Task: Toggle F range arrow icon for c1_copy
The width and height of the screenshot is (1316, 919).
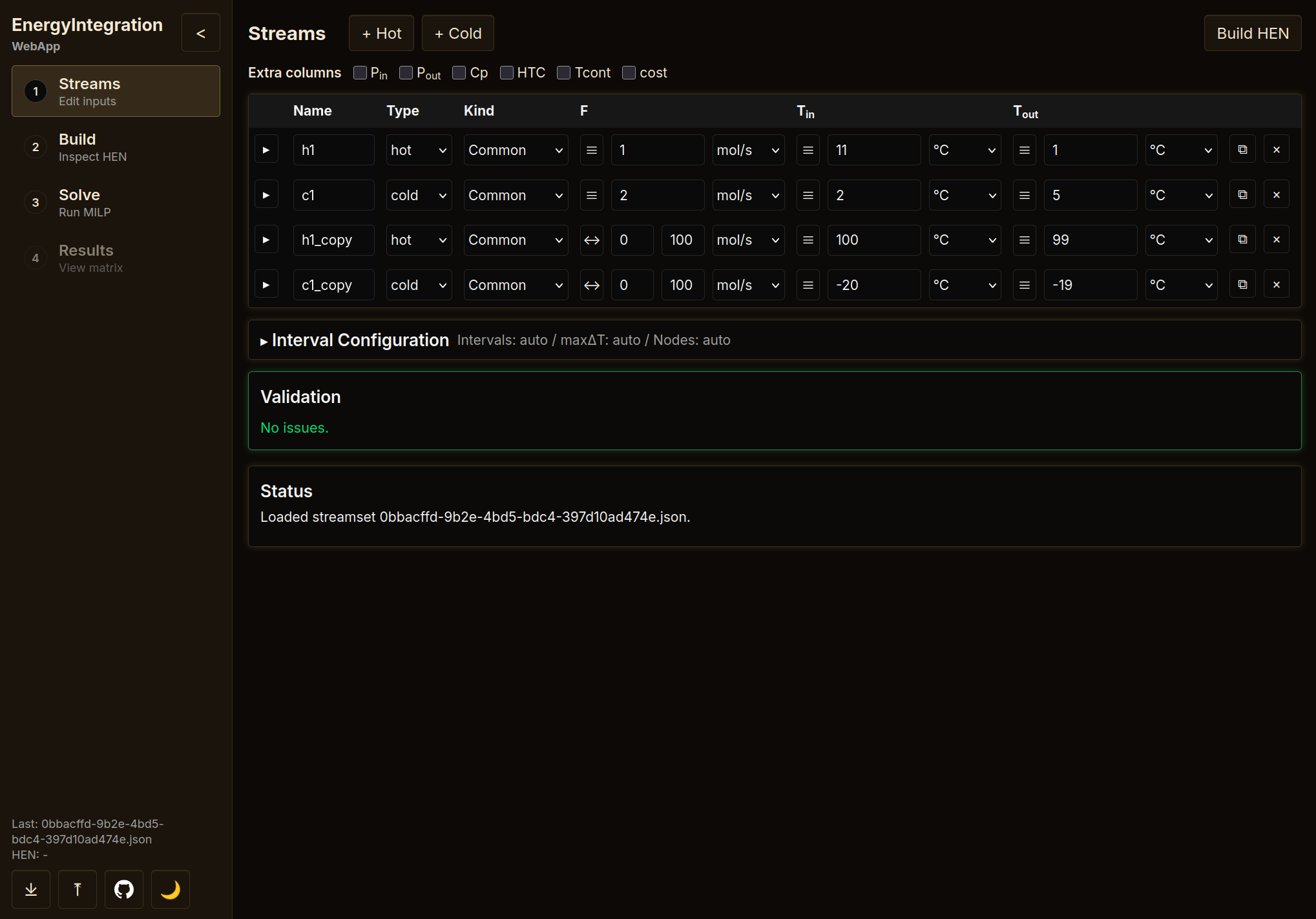Action: pyautogui.click(x=592, y=285)
